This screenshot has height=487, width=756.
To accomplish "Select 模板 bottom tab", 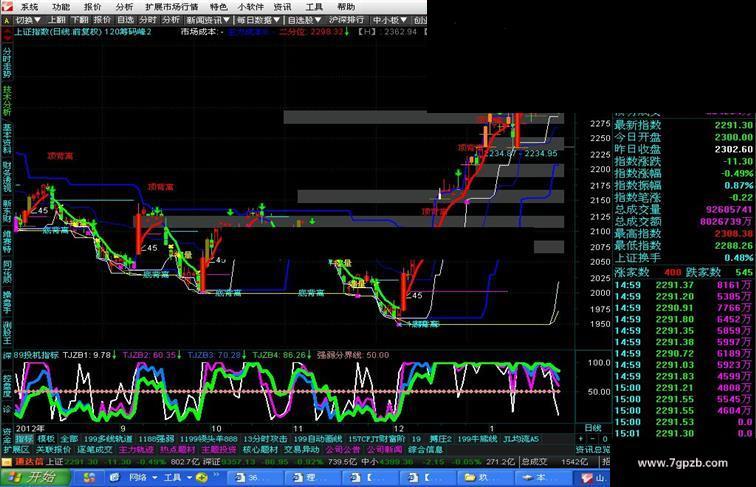I will (x=46, y=439).
